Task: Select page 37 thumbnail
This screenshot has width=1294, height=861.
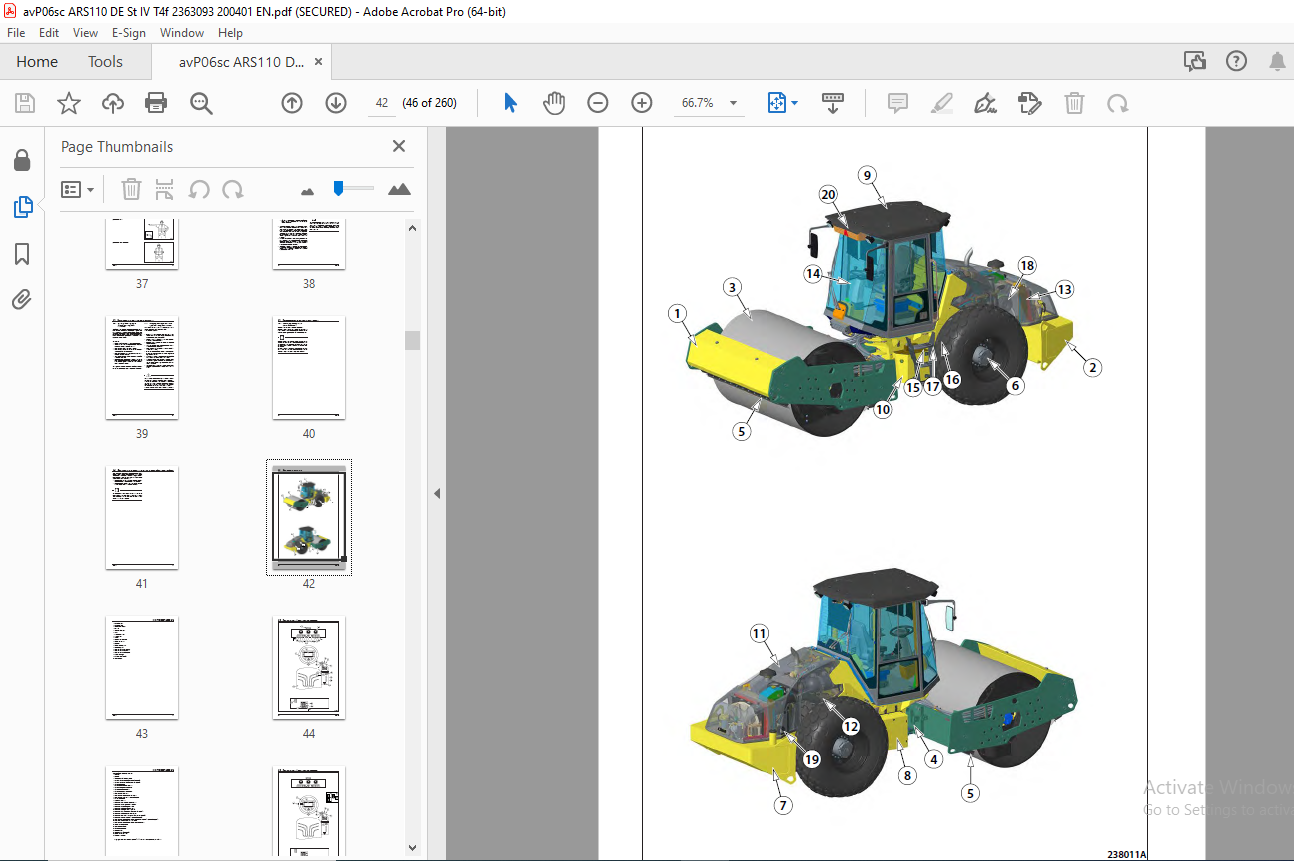Action: tap(142, 245)
